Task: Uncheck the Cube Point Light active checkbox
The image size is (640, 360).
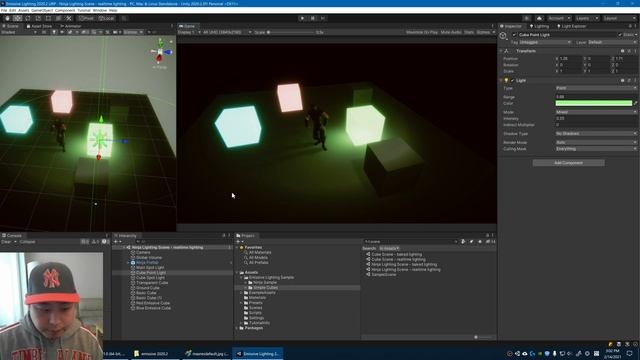Action: coord(514,35)
